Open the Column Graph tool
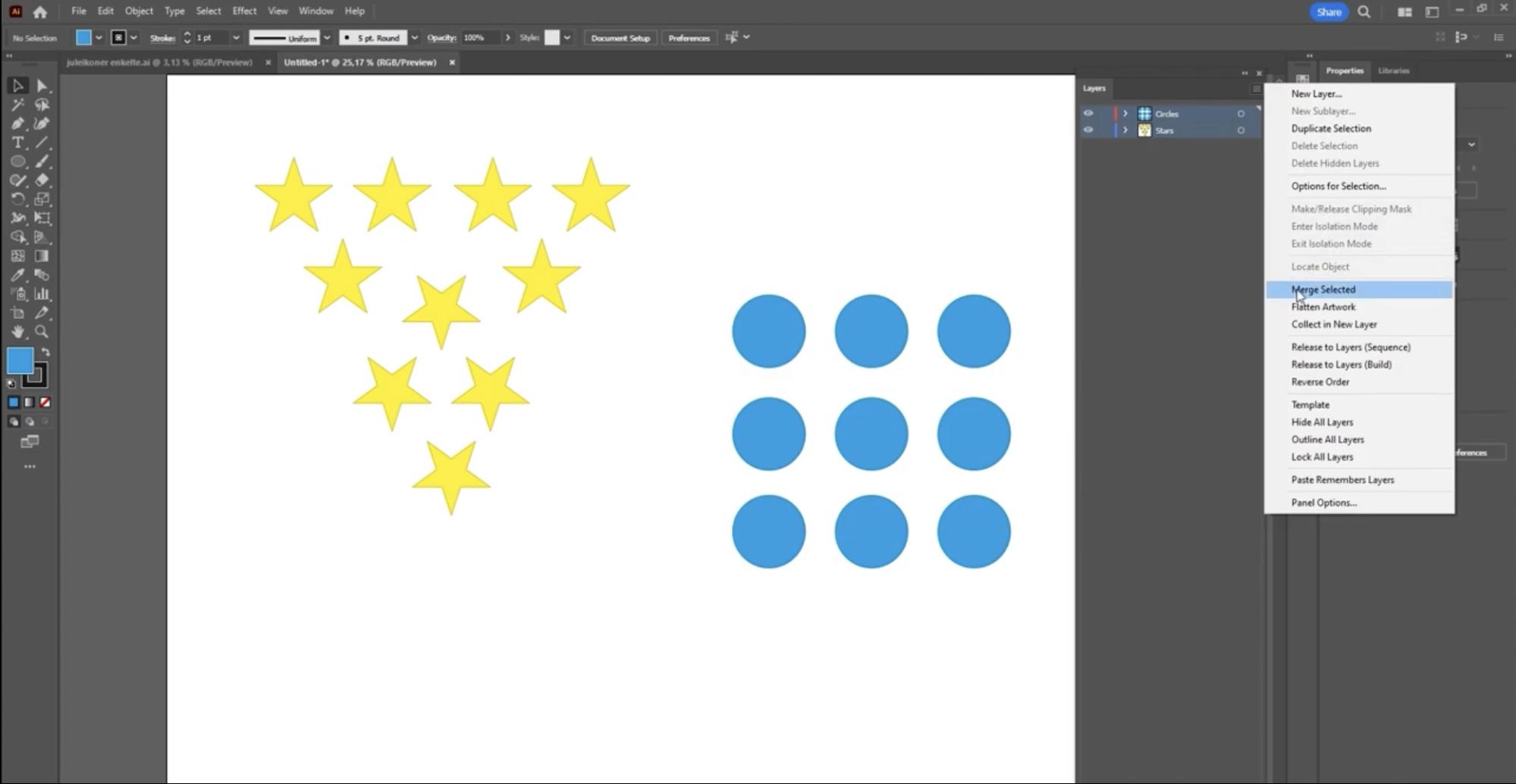Viewport: 1516px width, 784px height. [x=43, y=294]
